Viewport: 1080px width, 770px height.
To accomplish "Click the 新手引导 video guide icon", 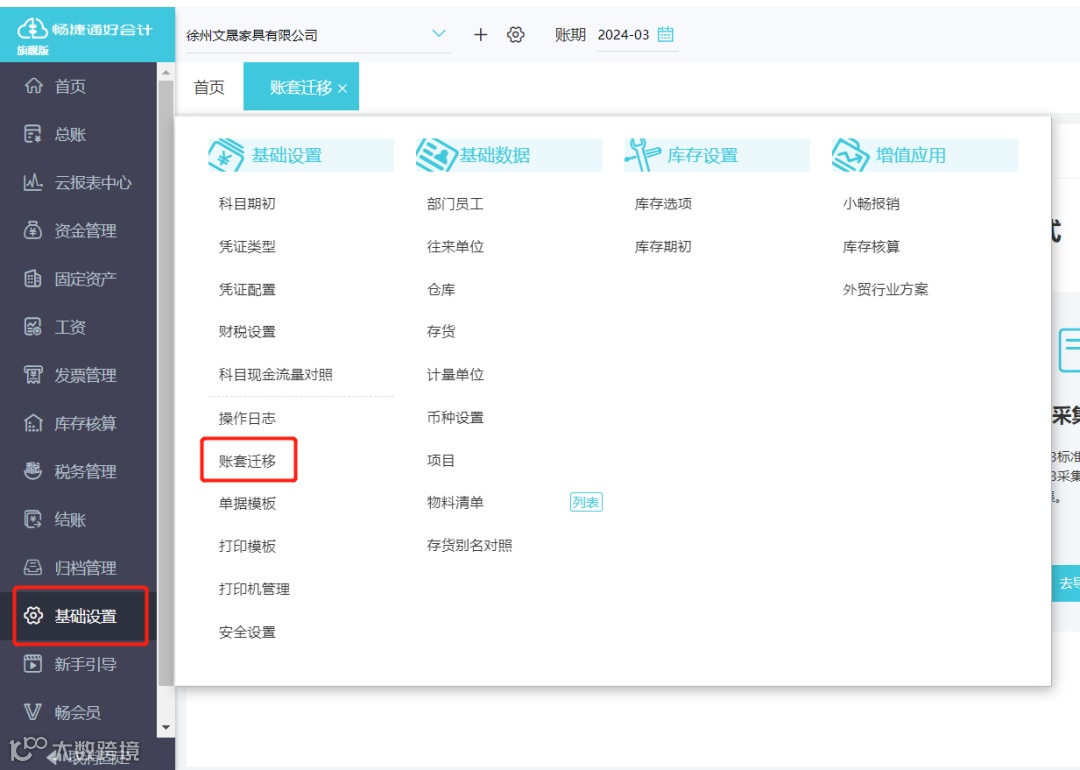I will point(33,664).
